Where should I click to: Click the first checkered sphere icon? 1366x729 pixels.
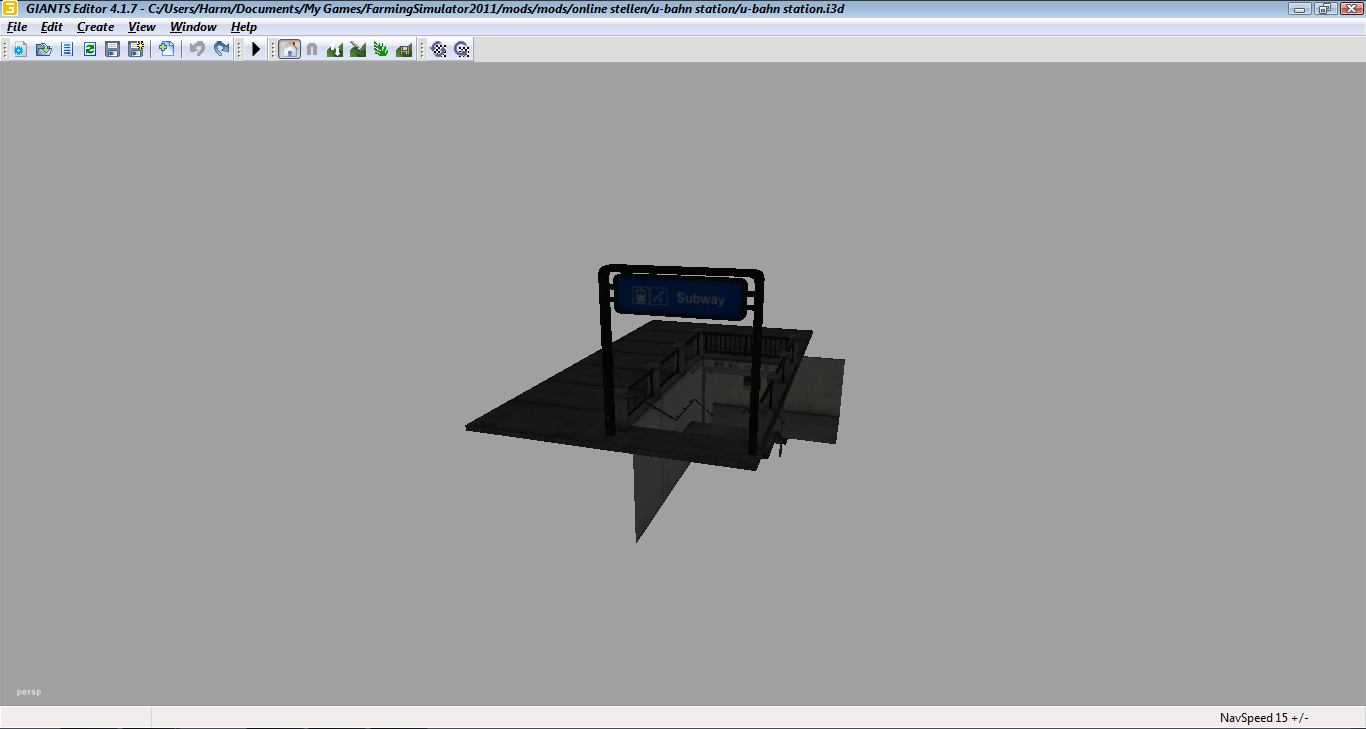(438, 49)
